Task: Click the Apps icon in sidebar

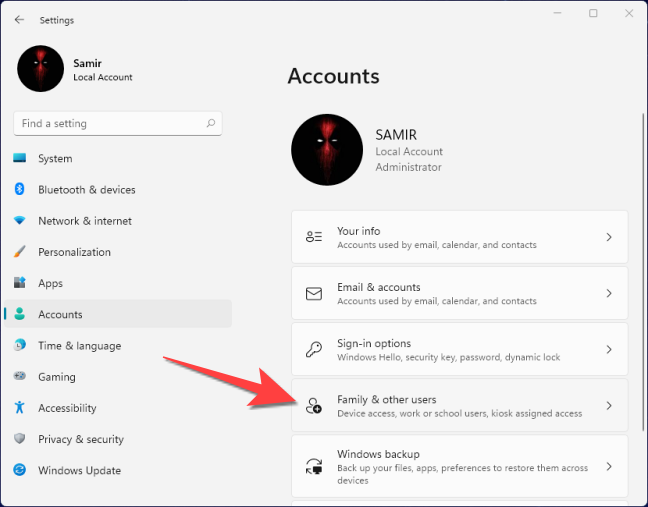Action: pyautogui.click(x=19, y=283)
